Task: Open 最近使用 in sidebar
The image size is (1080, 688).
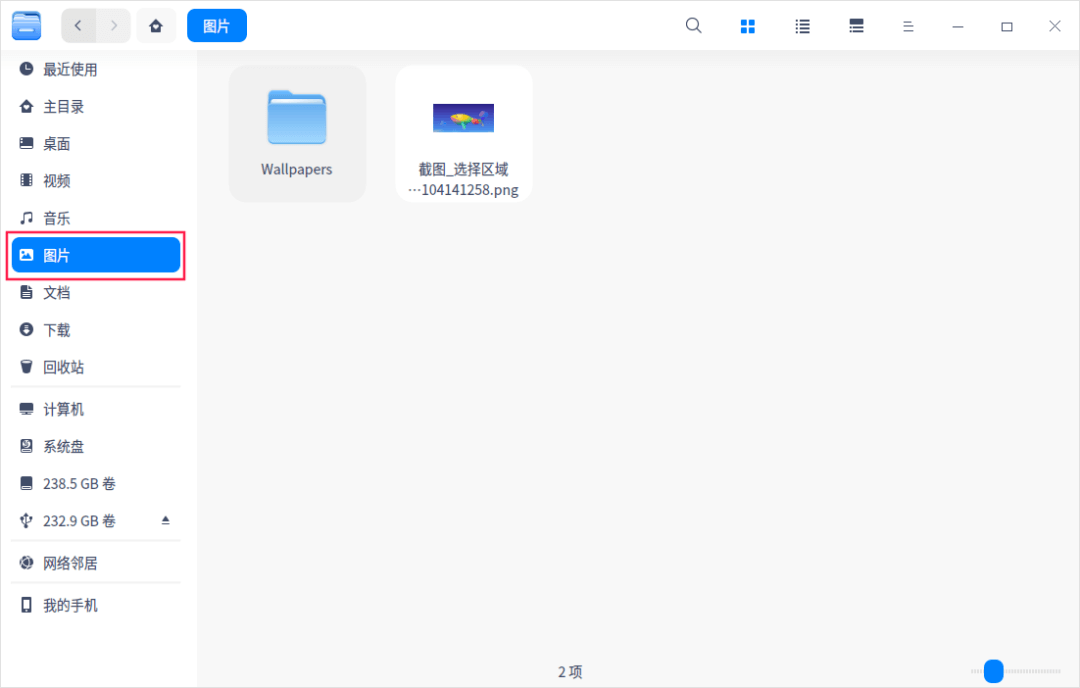Action: point(96,70)
